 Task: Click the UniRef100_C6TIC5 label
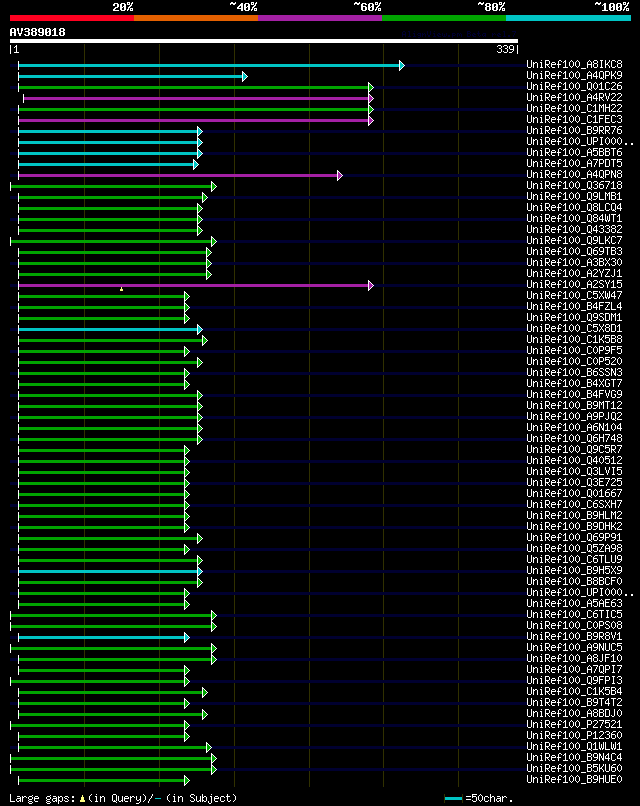[x=574, y=614]
